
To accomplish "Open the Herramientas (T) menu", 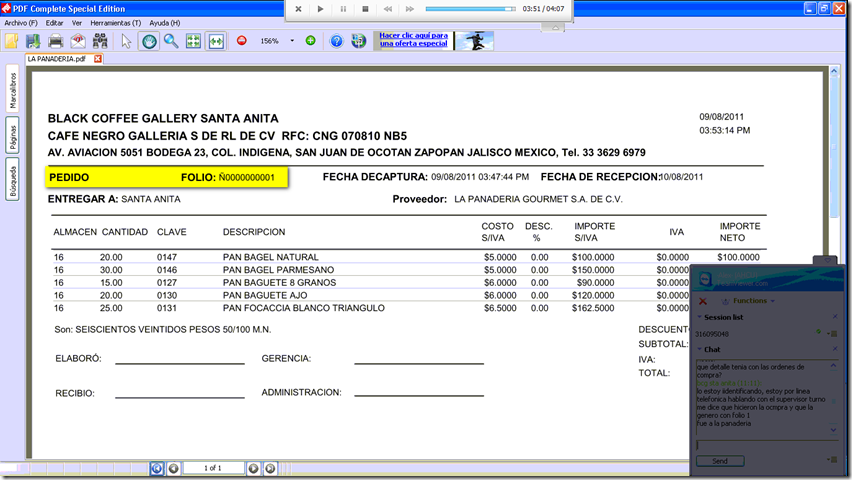I will point(115,22).
